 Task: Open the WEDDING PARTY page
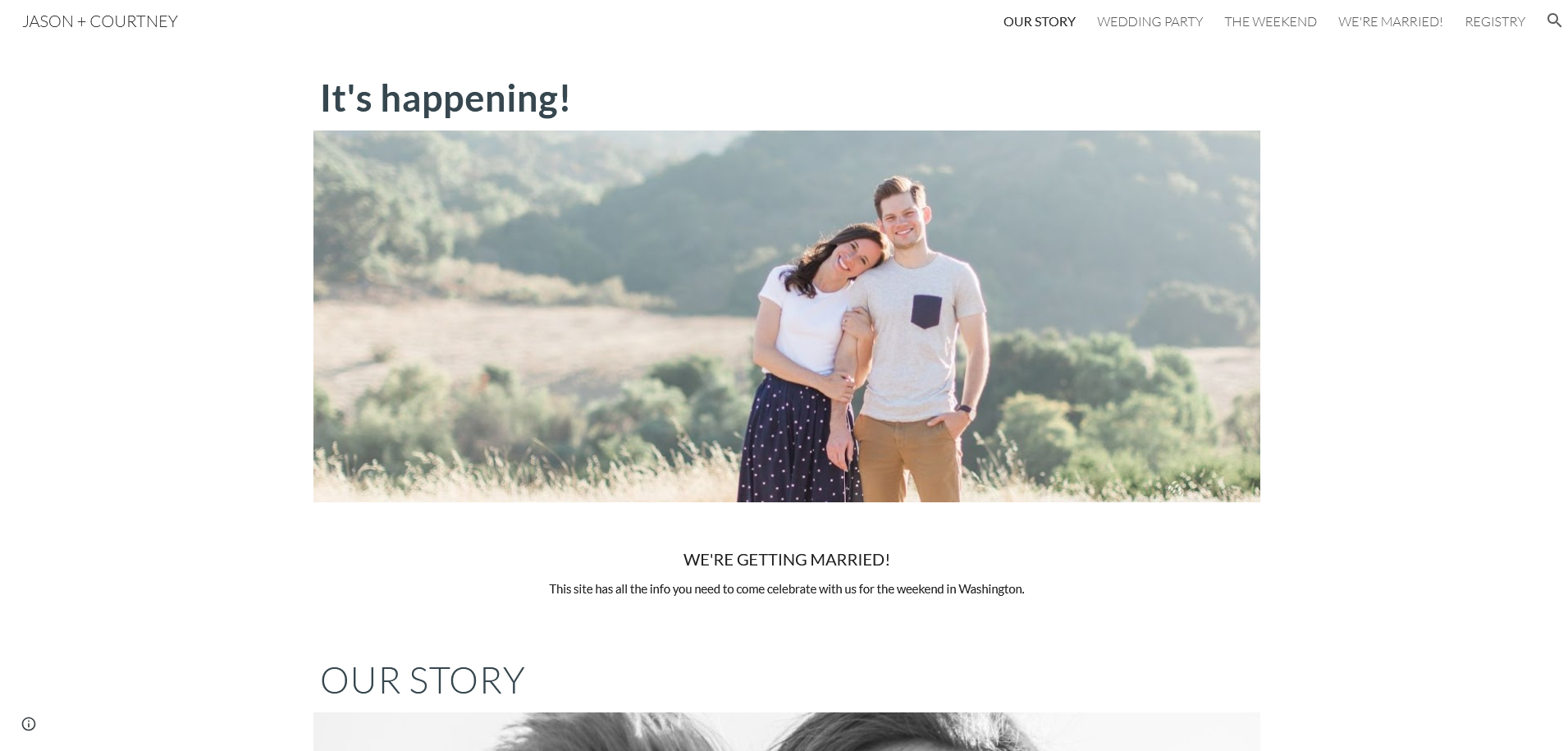tap(1150, 21)
